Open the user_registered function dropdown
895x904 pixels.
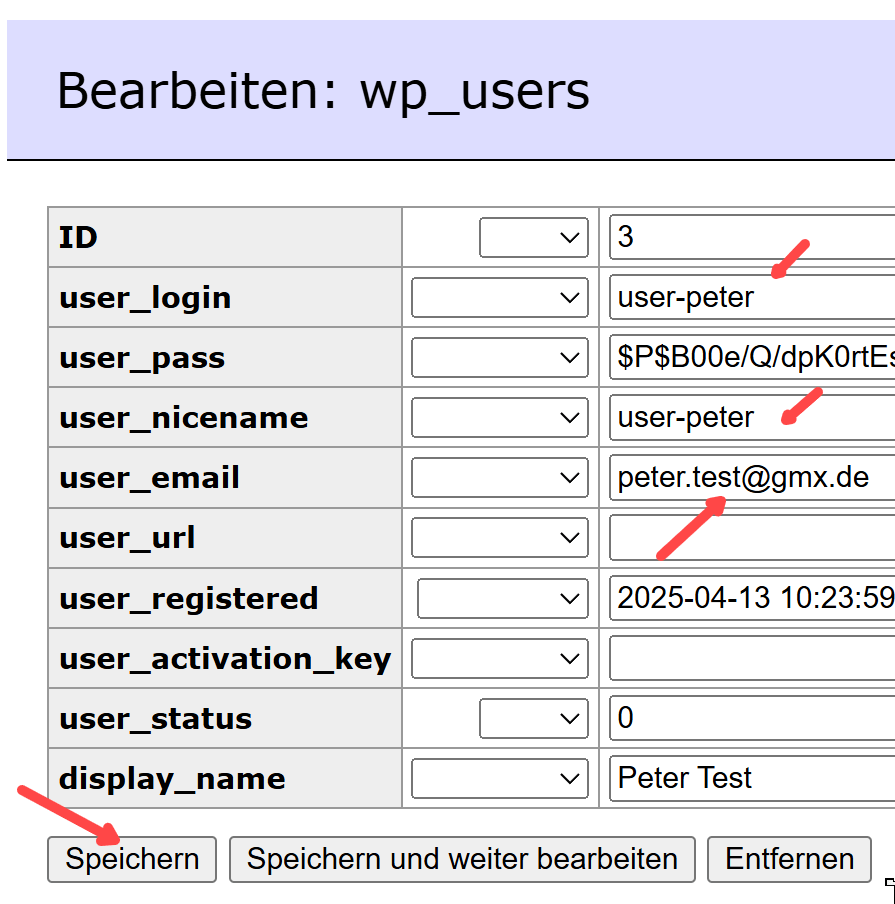[x=502, y=599]
